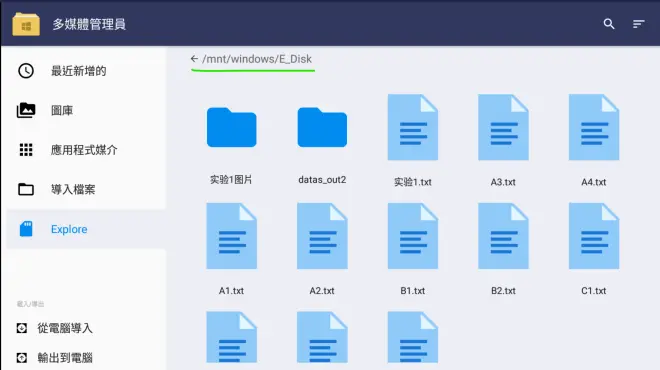Open the 实验1.txt file icon

coord(412,127)
